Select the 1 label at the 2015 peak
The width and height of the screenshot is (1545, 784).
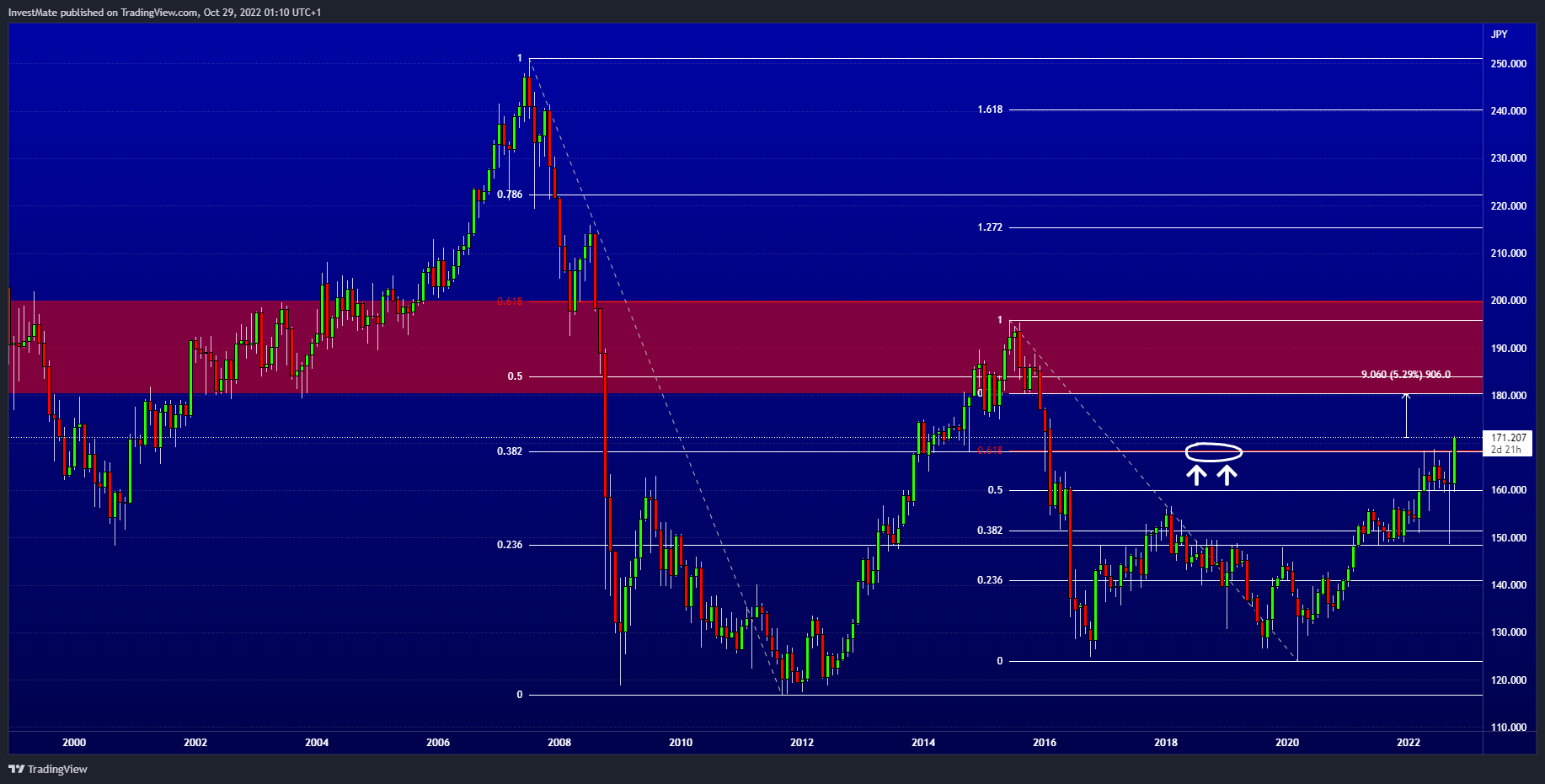tap(1000, 320)
